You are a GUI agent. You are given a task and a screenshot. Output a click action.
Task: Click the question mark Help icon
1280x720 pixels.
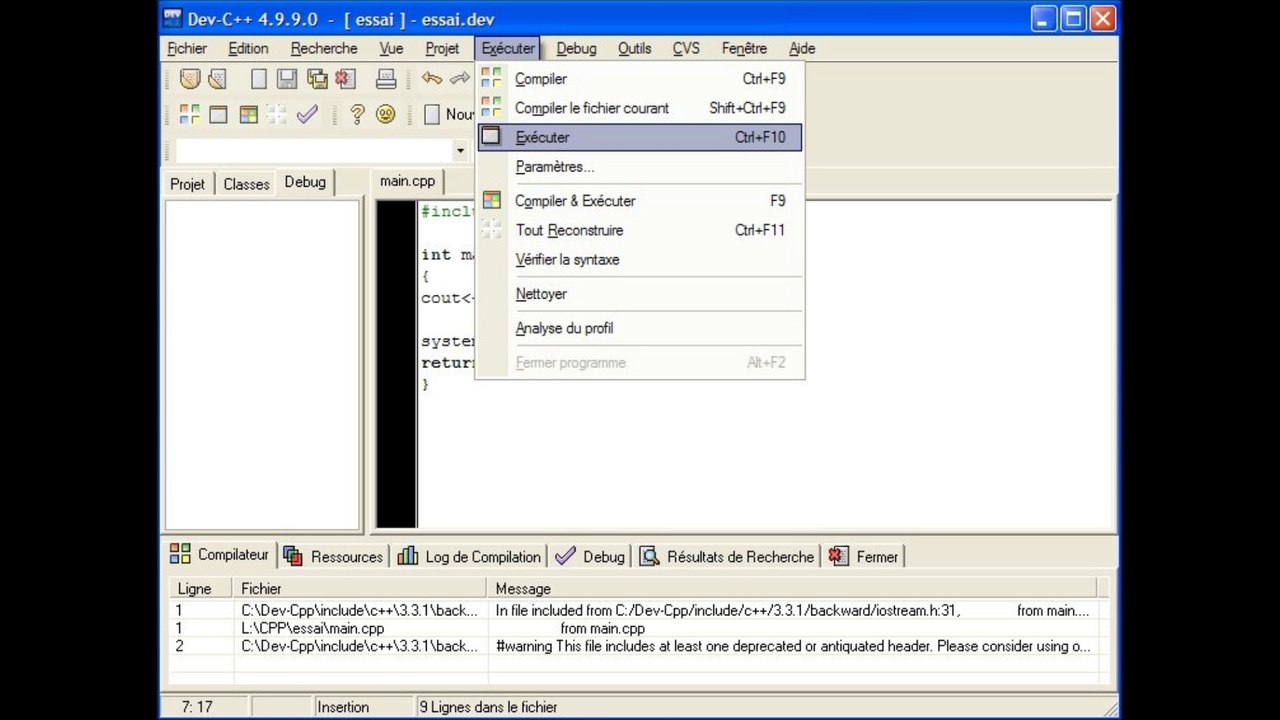tap(357, 115)
